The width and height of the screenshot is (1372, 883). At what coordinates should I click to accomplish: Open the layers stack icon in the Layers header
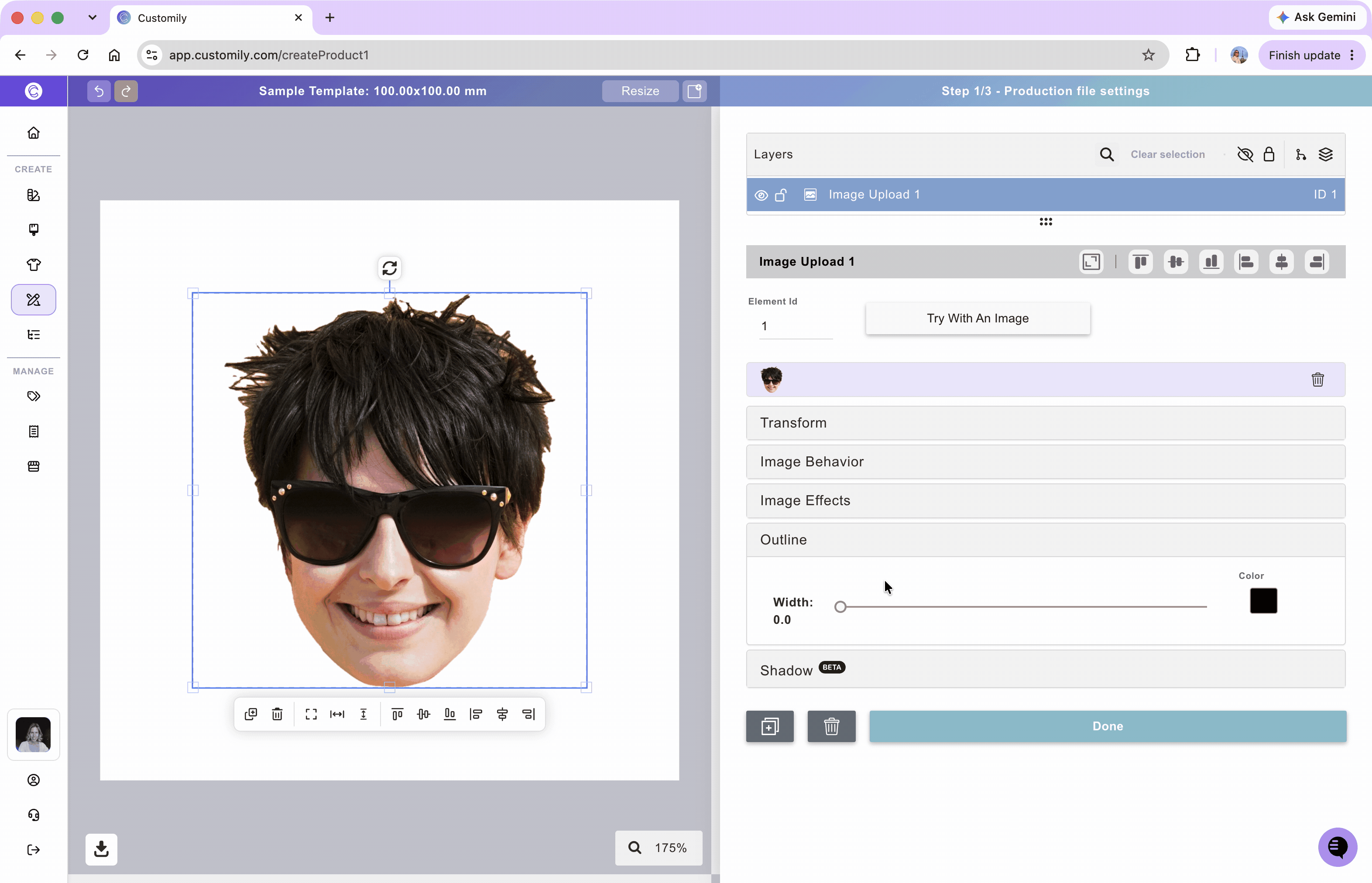[x=1326, y=155]
